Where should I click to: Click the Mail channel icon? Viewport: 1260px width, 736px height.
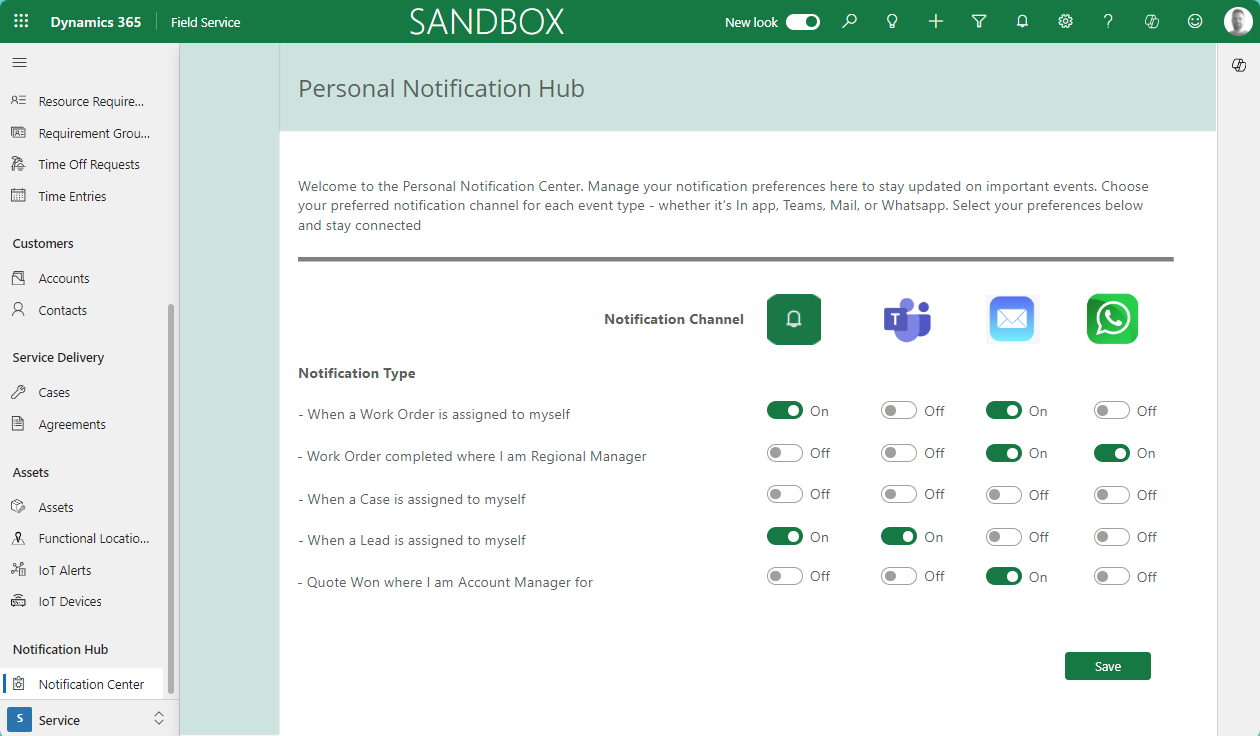pyautogui.click(x=1012, y=319)
